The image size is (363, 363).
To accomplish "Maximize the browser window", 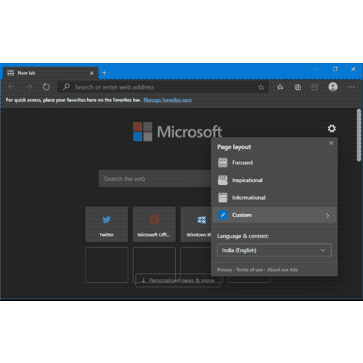I will pyautogui.click(x=335, y=69).
